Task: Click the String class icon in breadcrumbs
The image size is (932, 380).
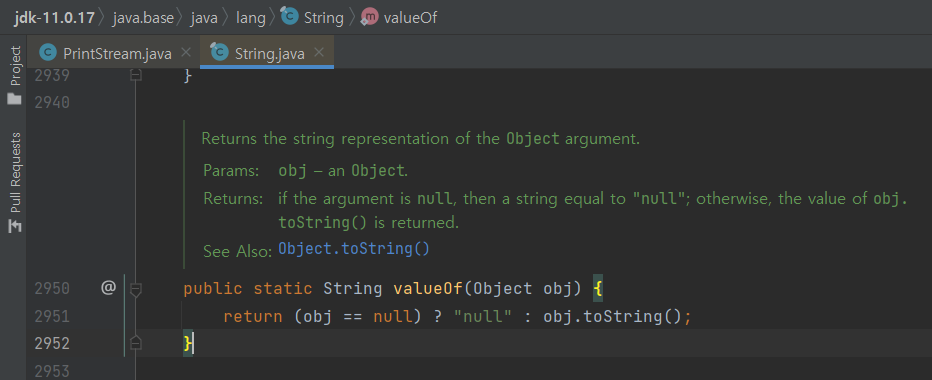Action: [289, 16]
